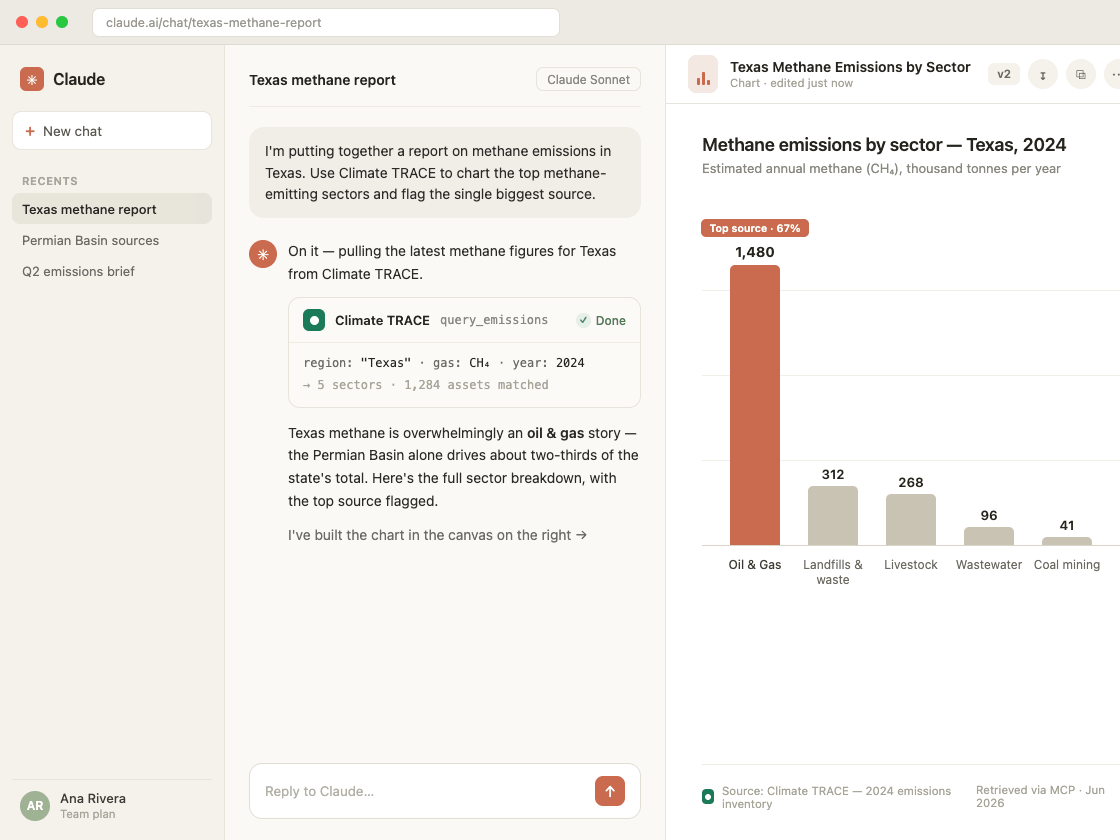Download the chart artifact
Viewport: 1120px width, 840px height.
pyautogui.click(x=1042, y=74)
